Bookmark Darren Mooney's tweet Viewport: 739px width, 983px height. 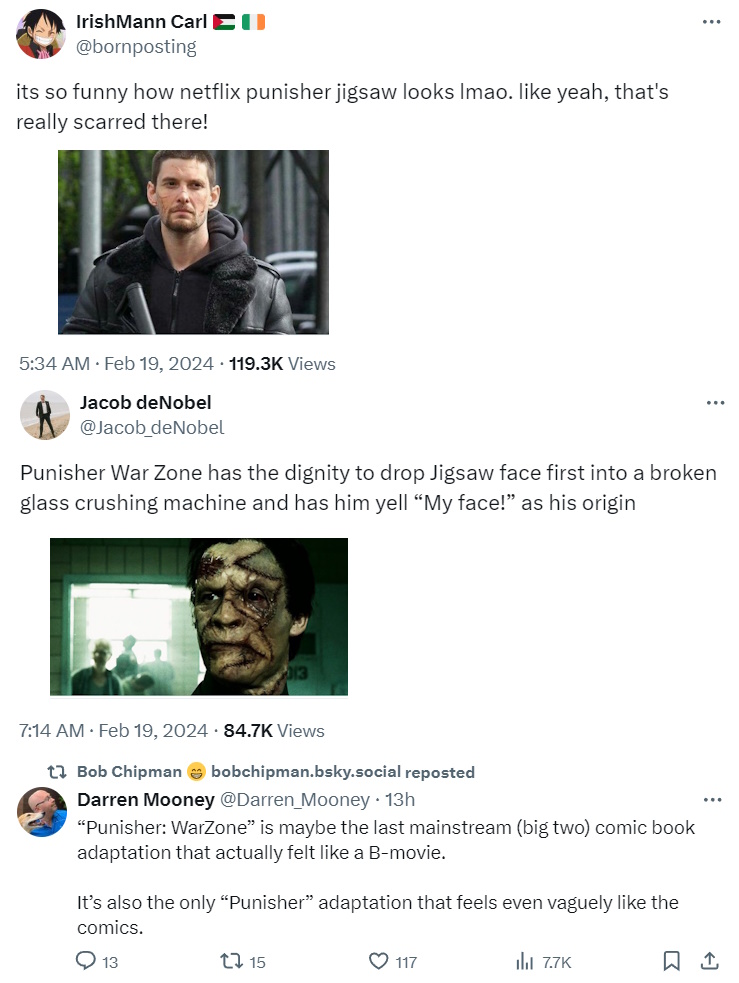672,961
